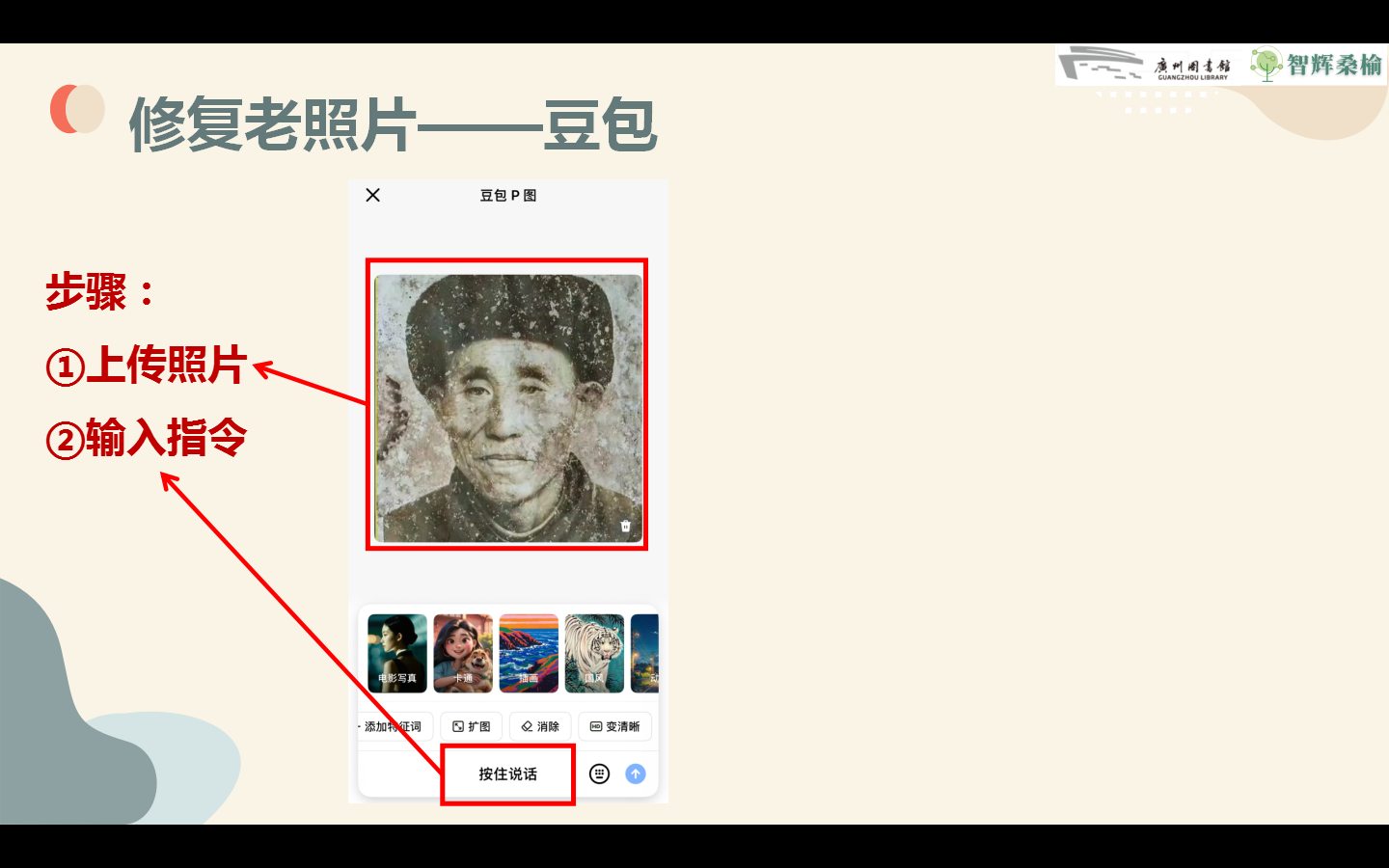Choose the 插画 illustration style thumbnail

529,653
